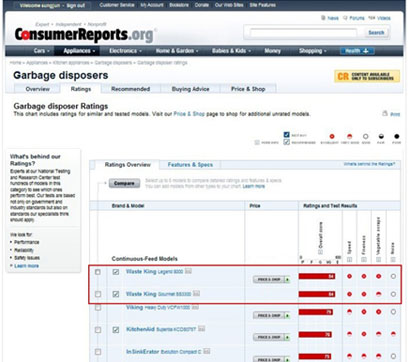Open Waste King Legend 8000 model link
The height and width of the screenshot is (362, 409).
tap(154, 271)
